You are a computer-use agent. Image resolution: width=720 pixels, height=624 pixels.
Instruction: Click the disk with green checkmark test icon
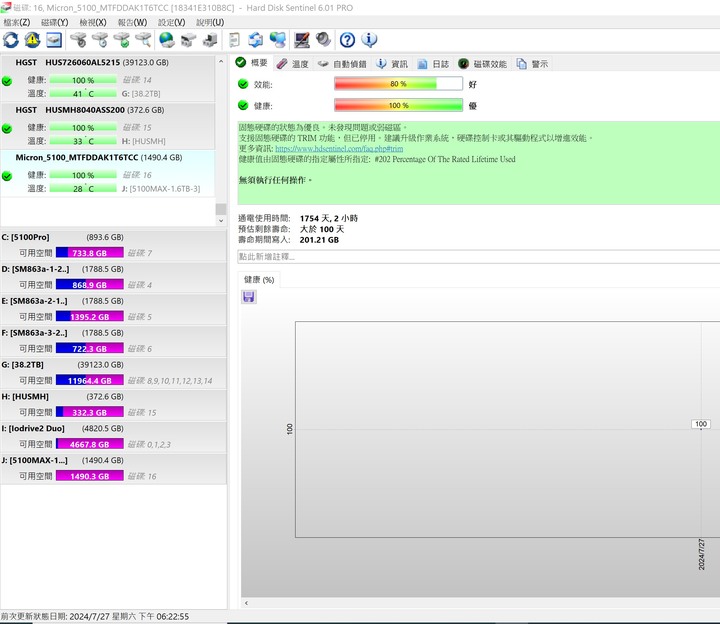[x=122, y=40]
